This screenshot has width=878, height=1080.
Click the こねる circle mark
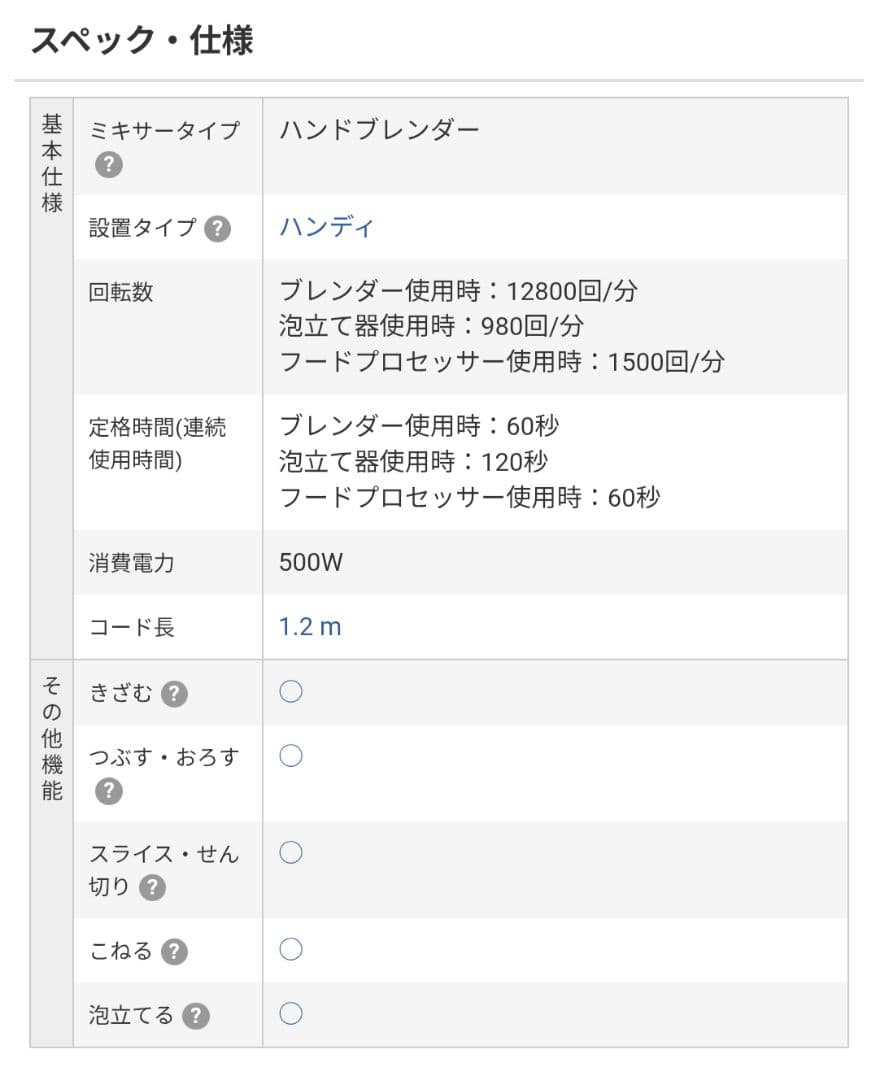(291, 949)
